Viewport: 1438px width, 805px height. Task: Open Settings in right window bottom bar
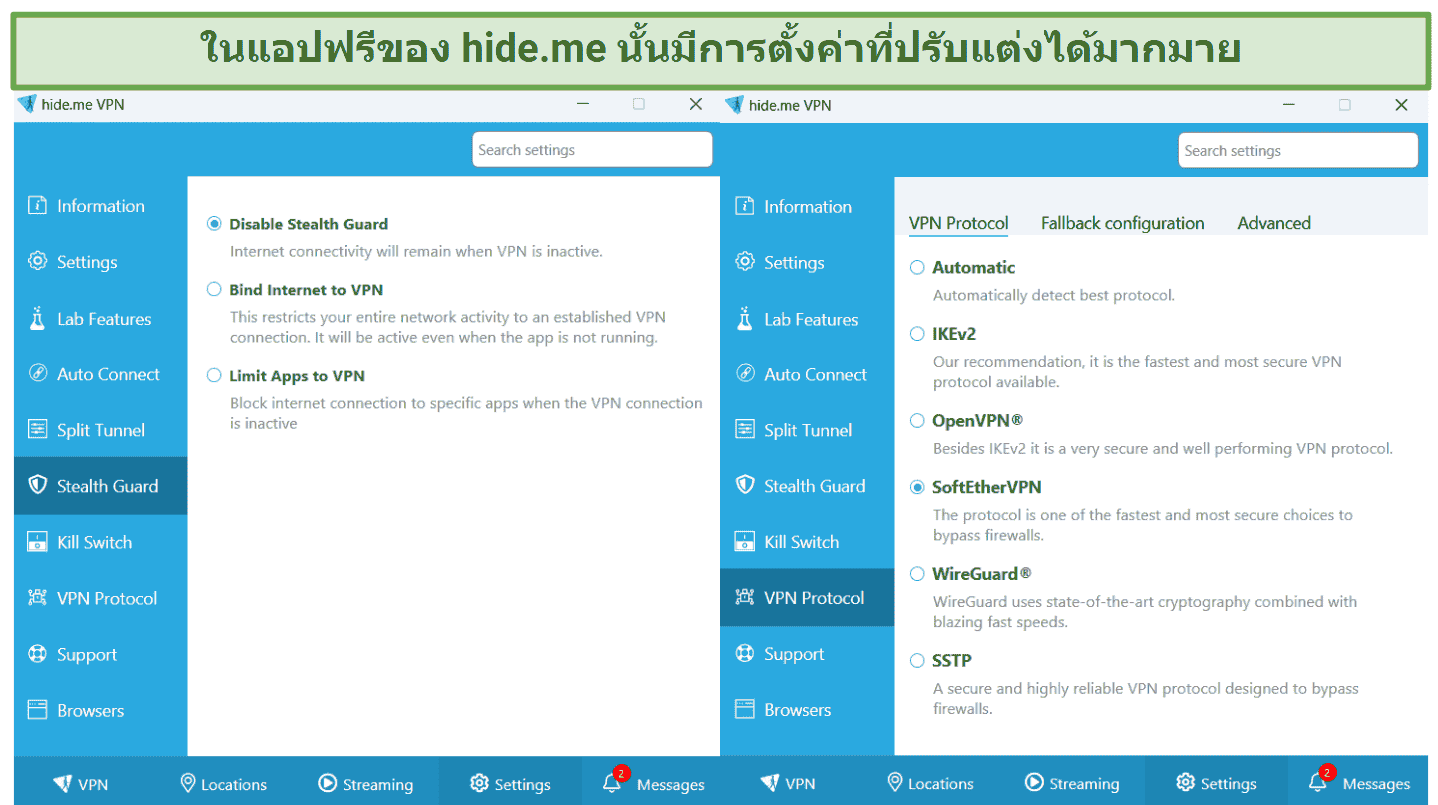(1216, 781)
